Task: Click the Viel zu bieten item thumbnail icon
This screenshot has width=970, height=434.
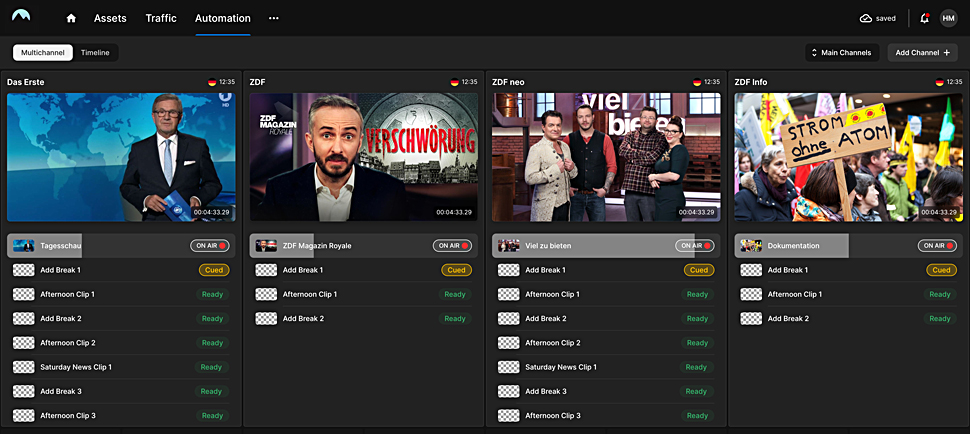Action: (509, 245)
